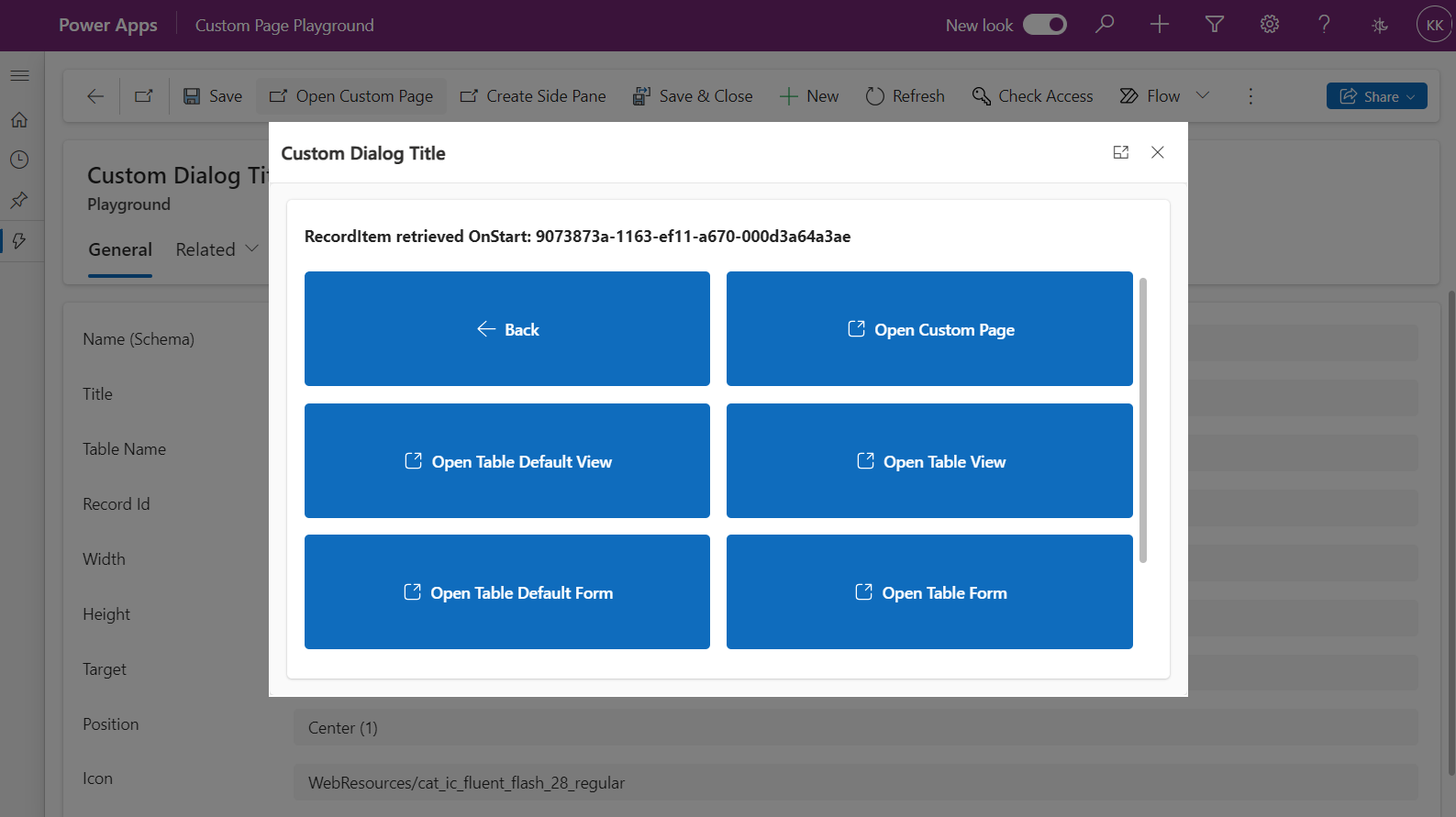Click the Refresh command
The height and width of the screenshot is (817, 1456).
point(906,96)
